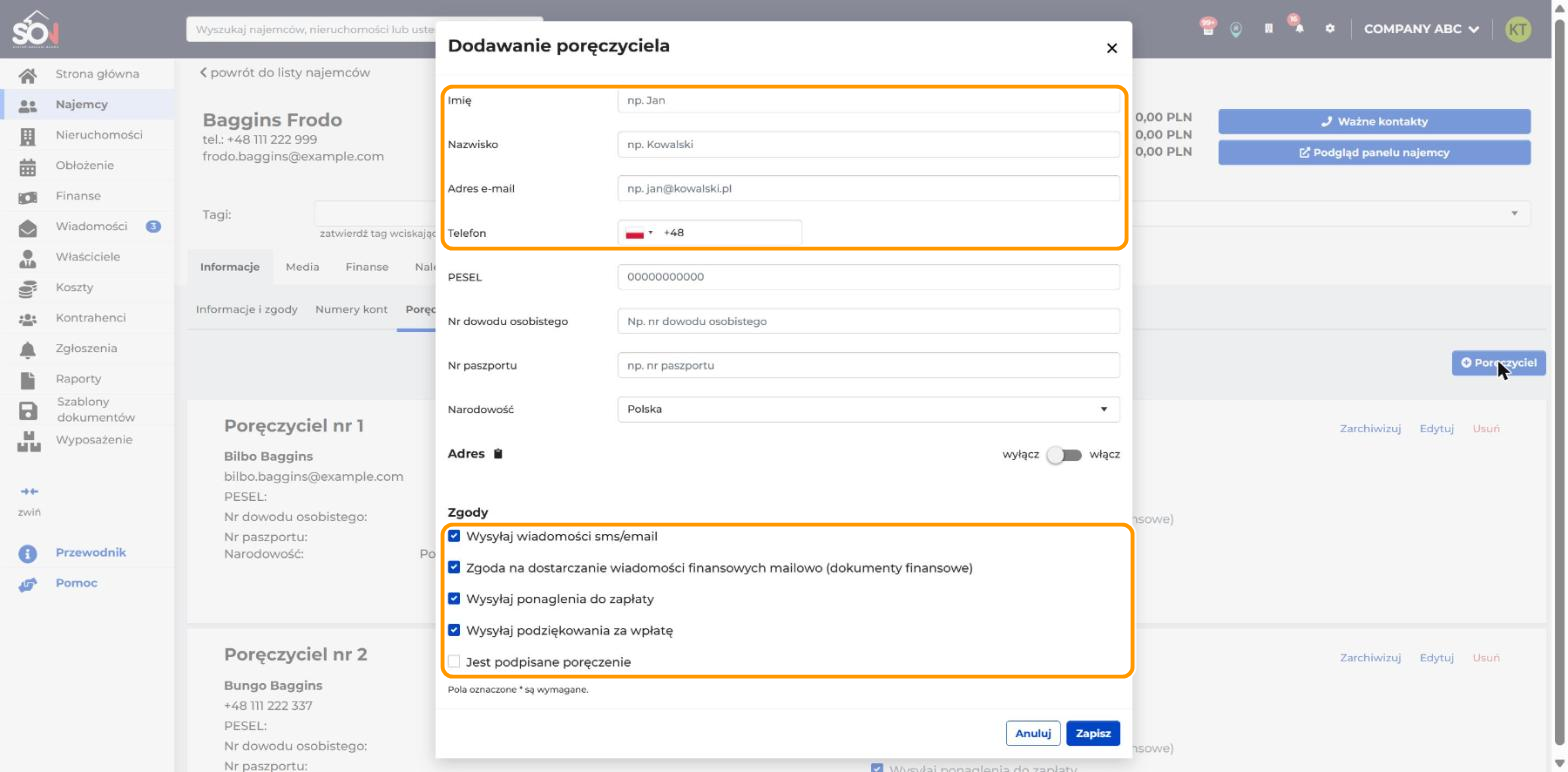Viewport: 1568px width, 772px height.
Task: Click into the PESEL input field
Action: pos(869,277)
